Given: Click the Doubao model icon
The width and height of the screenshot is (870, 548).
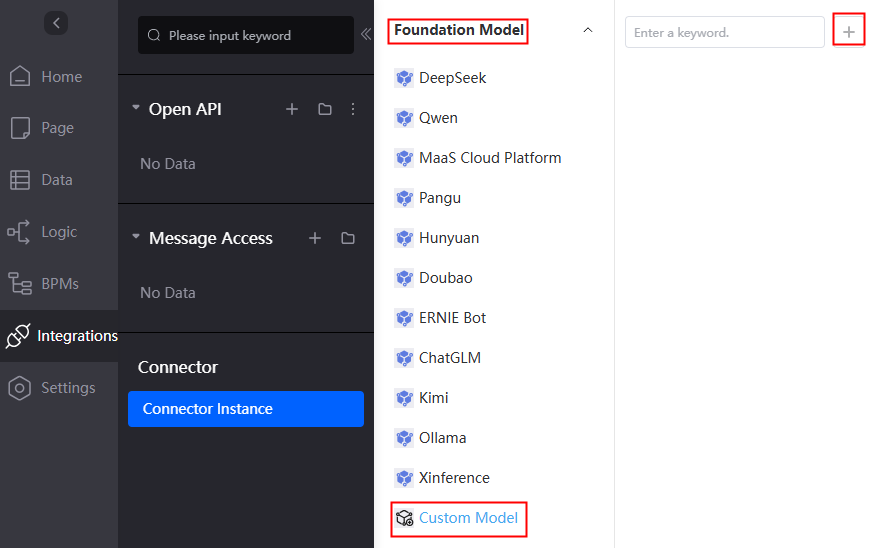Looking at the screenshot, I should point(404,278).
